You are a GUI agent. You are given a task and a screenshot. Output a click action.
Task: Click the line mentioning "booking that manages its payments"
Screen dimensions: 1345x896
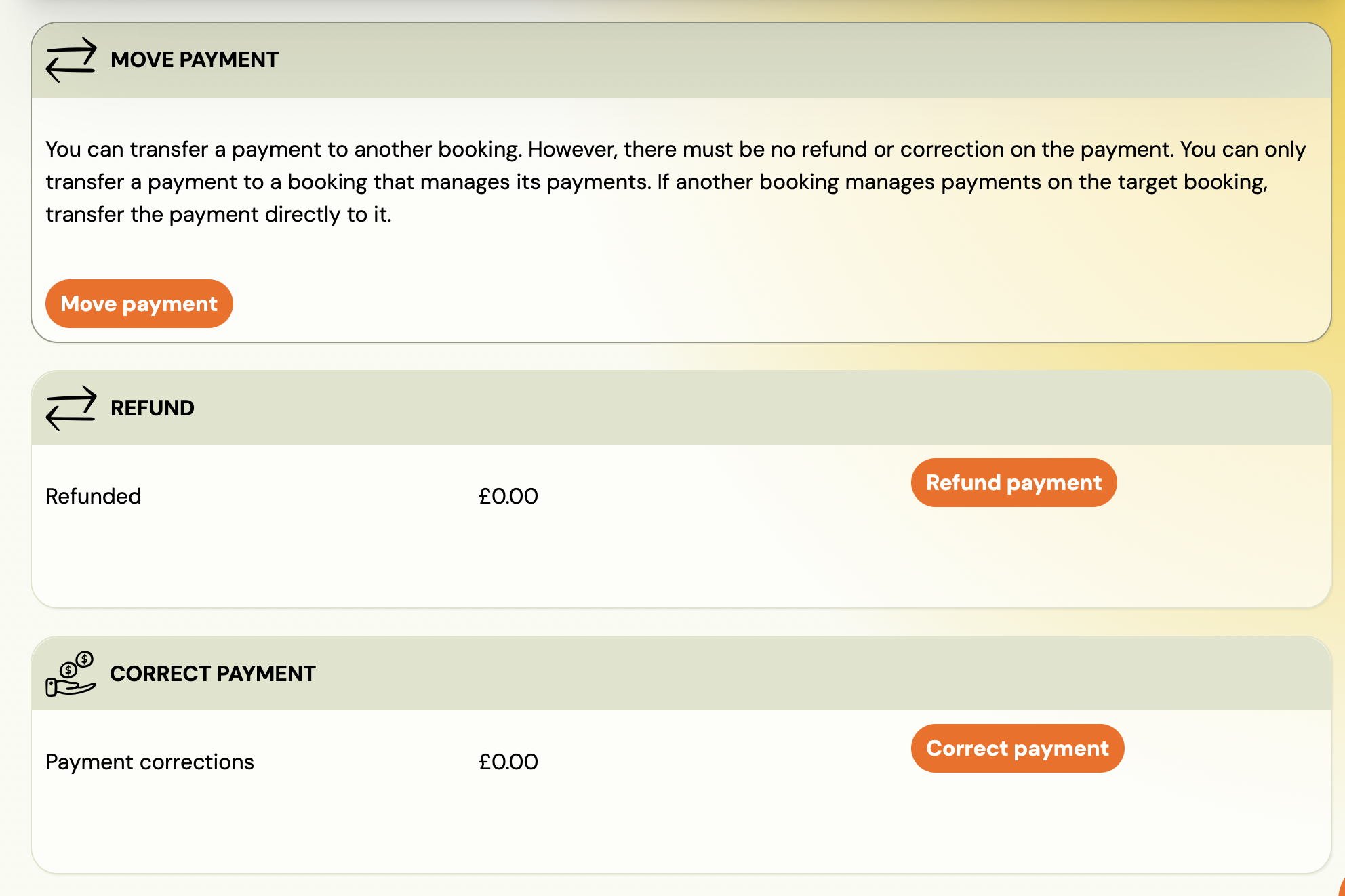click(x=656, y=182)
